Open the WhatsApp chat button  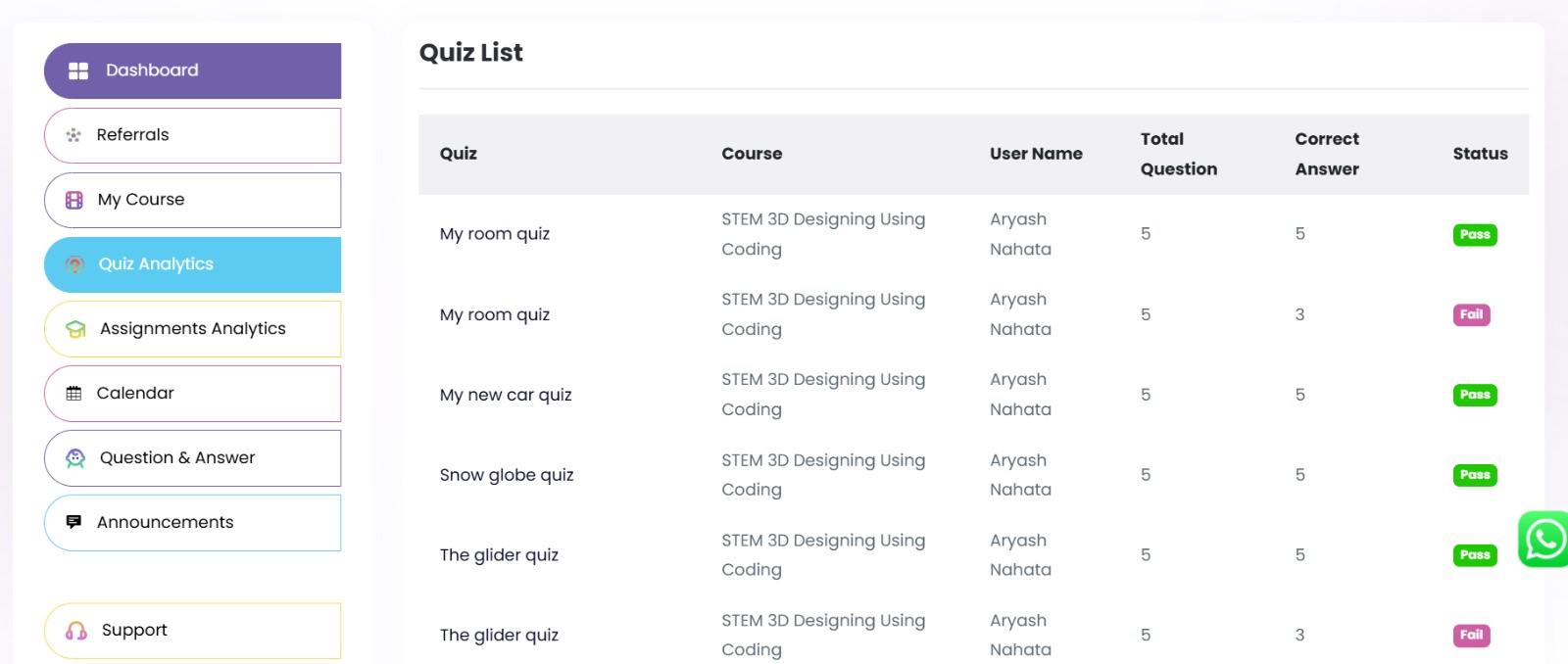1543,539
